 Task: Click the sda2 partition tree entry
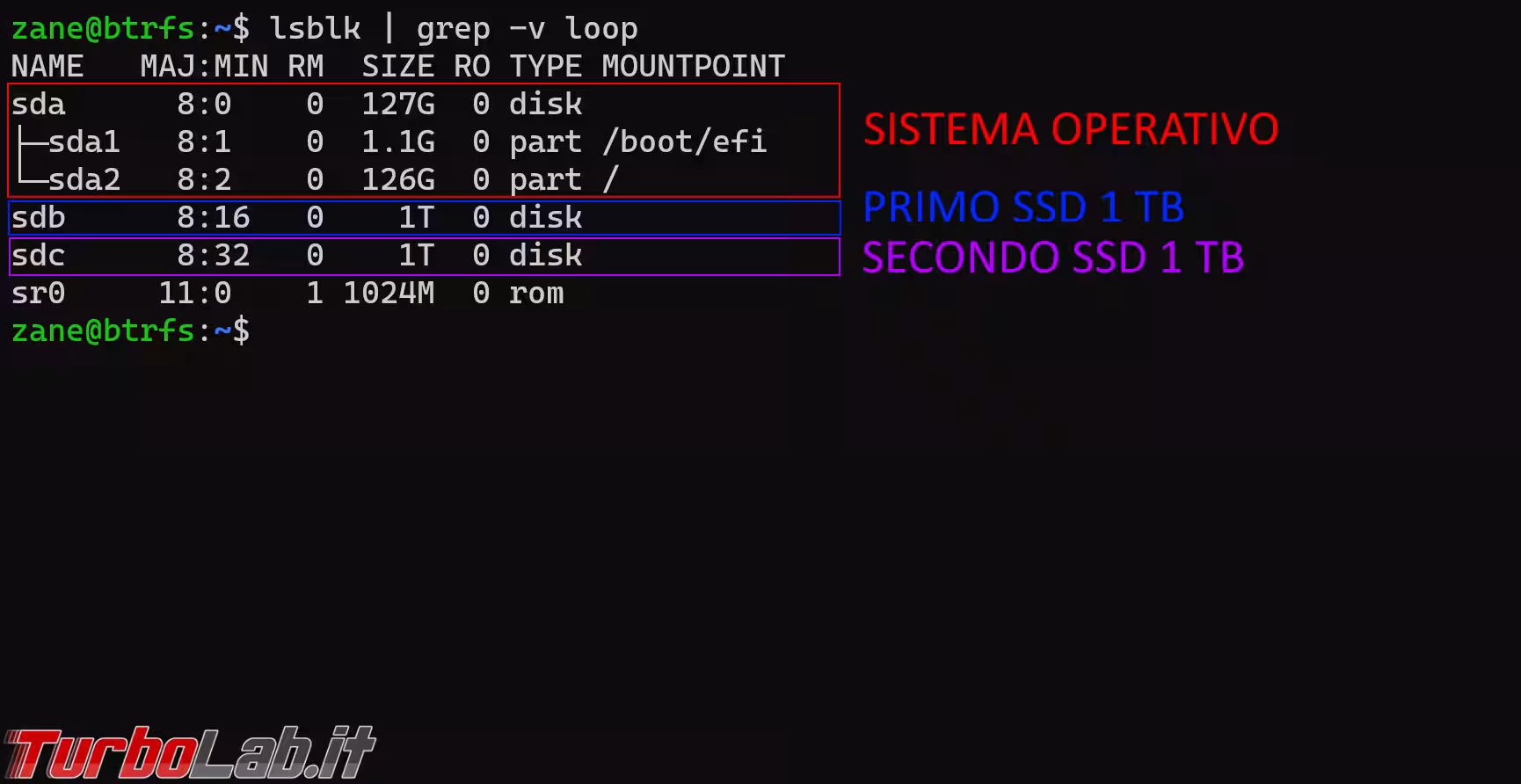(x=84, y=180)
